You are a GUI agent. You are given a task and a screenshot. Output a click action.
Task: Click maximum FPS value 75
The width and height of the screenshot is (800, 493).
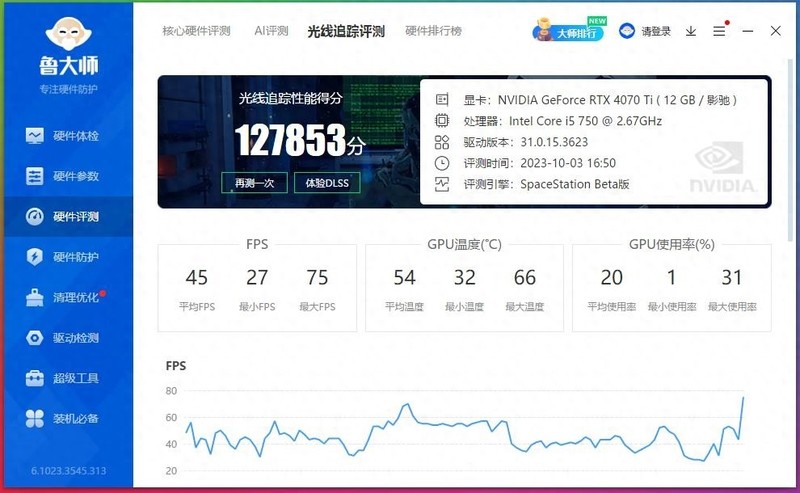point(317,278)
